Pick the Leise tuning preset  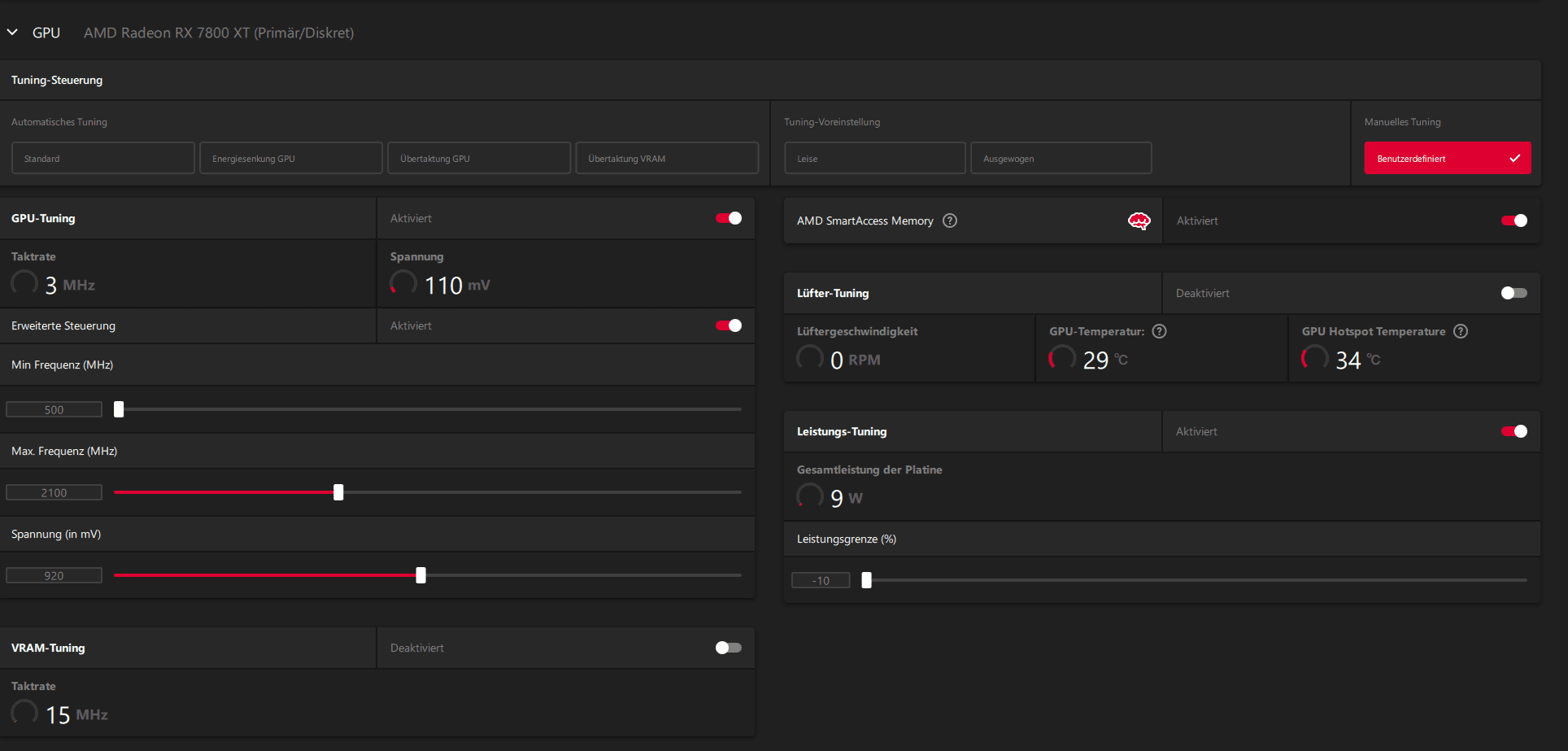(875, 158)
